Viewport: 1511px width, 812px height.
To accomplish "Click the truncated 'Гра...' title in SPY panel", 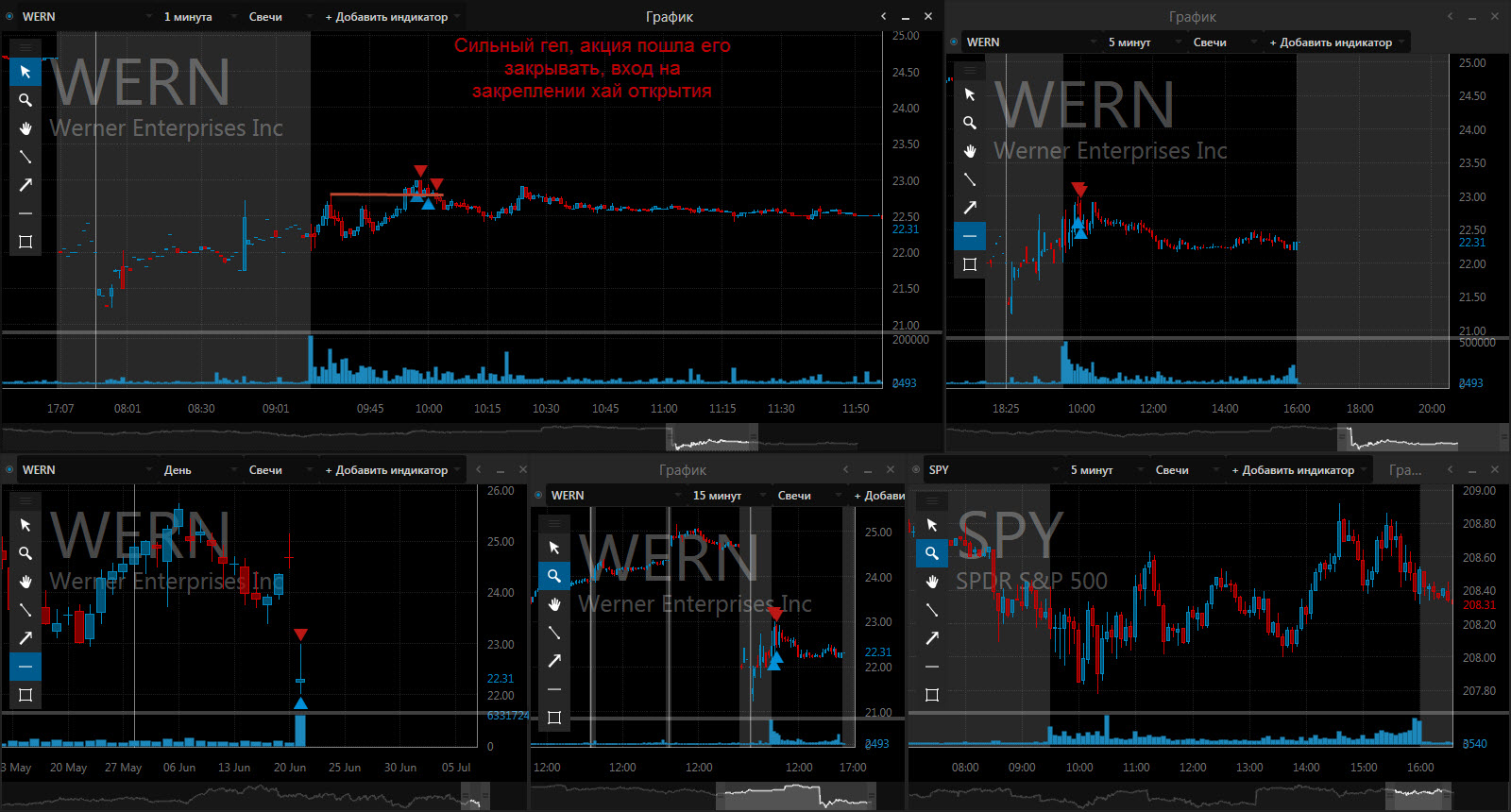I will (x=1405, y=470).
